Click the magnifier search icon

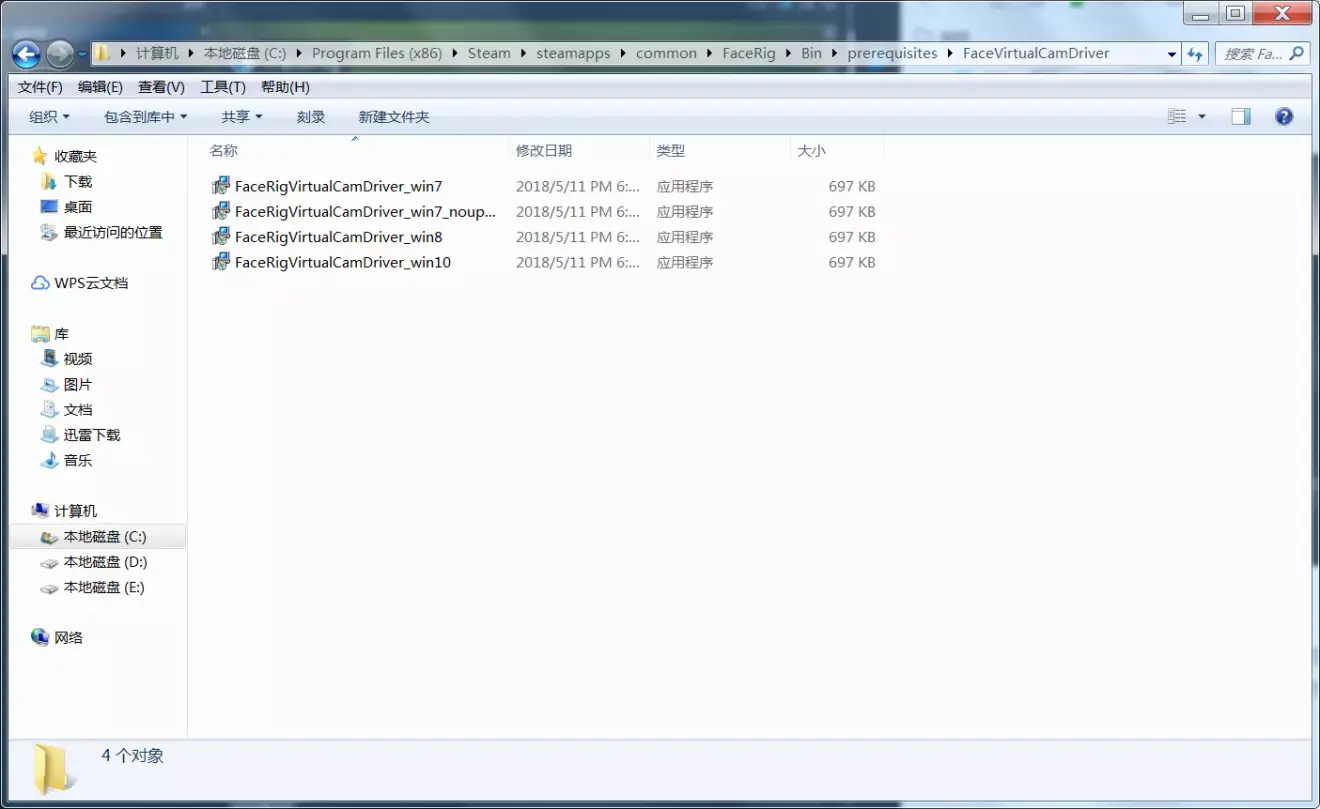(x=1297, y=53)
